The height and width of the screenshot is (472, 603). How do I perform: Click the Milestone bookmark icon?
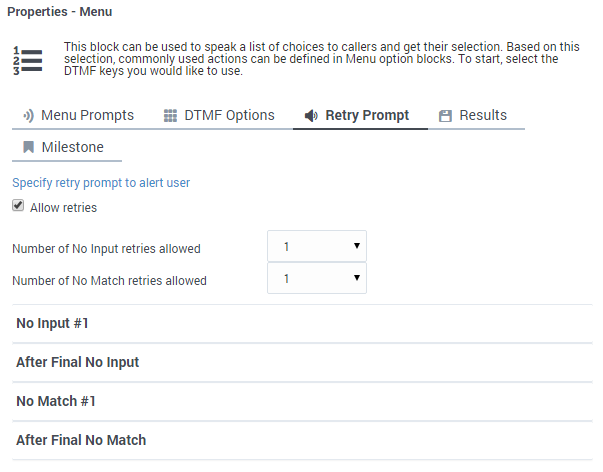[x=29, y=148]
